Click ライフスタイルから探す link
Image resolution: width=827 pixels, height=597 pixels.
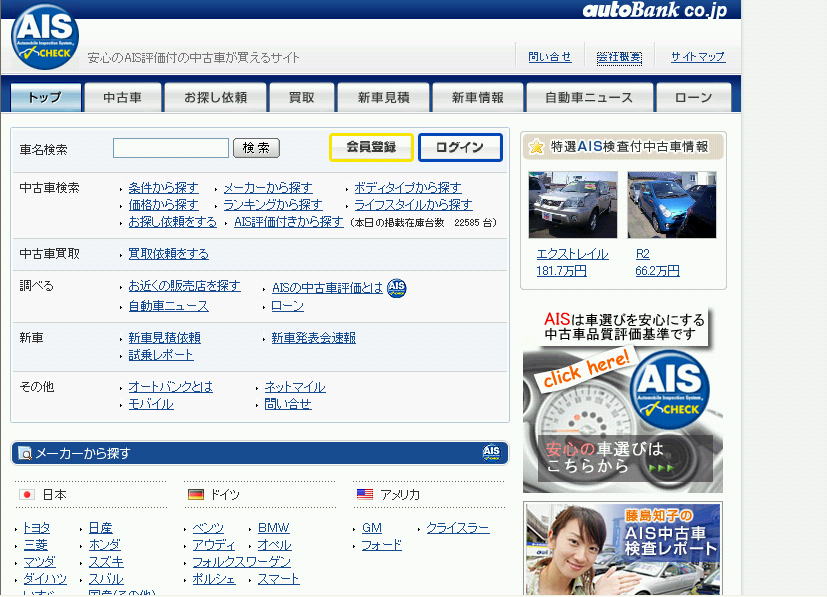413,204
